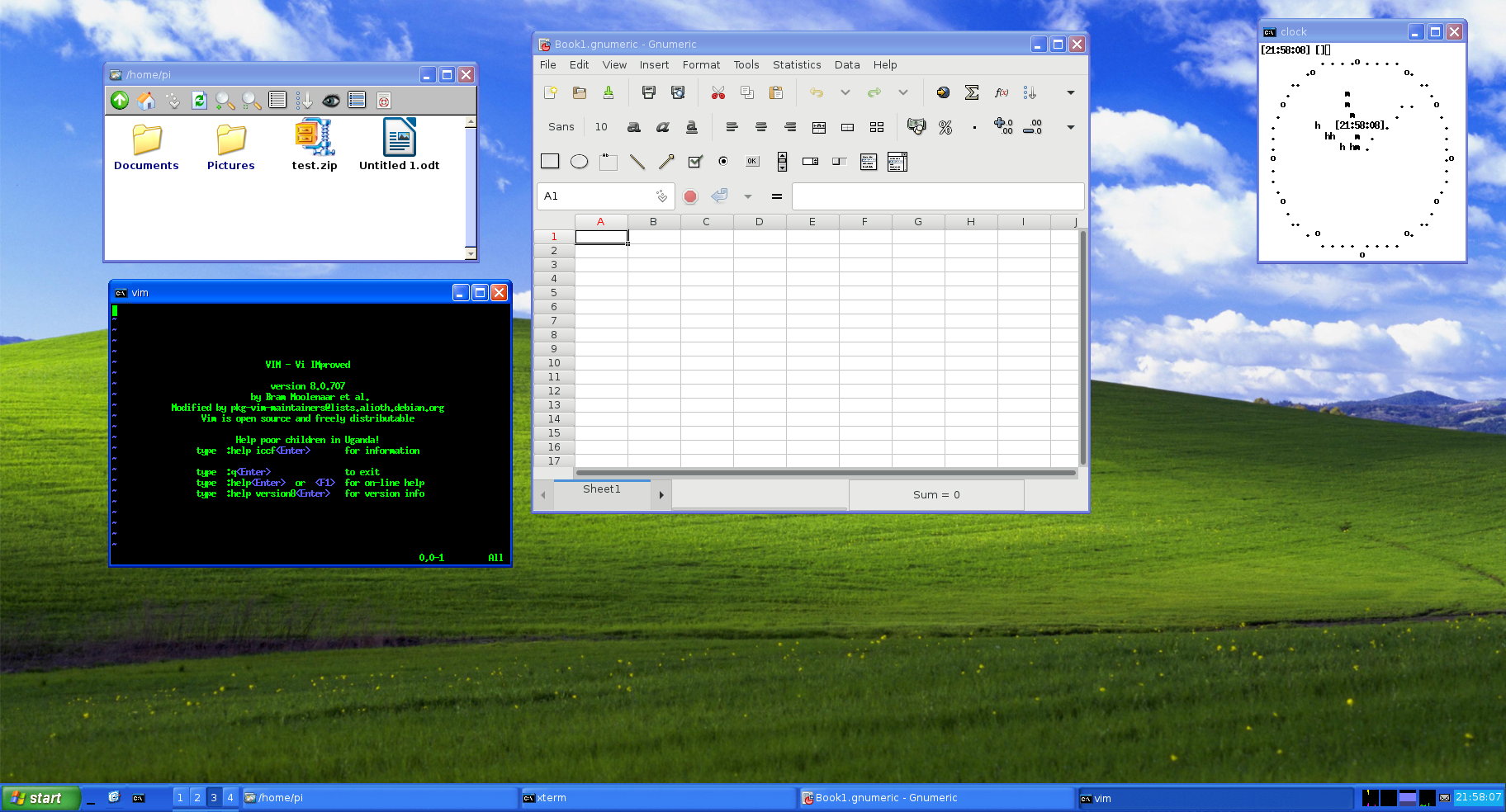Insert an OK button object
This screenshot has width=1506, height=812.
tap(752, 162)
